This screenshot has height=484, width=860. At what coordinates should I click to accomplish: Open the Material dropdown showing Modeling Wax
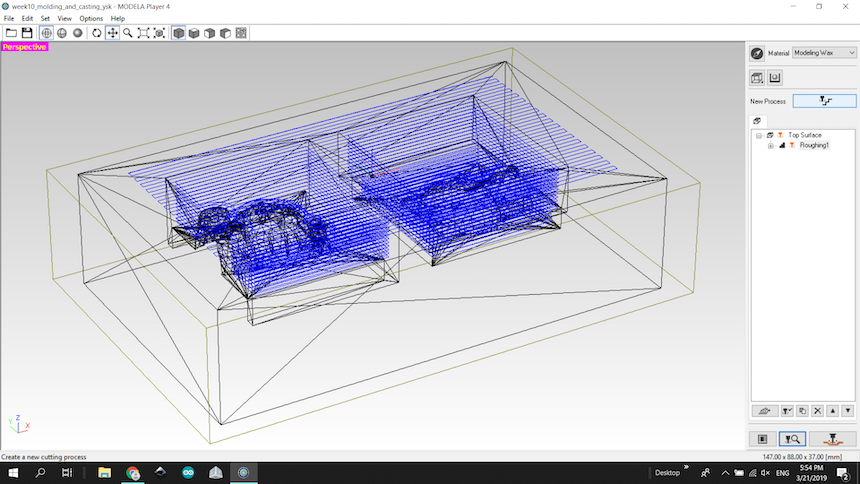coord(824,53)
